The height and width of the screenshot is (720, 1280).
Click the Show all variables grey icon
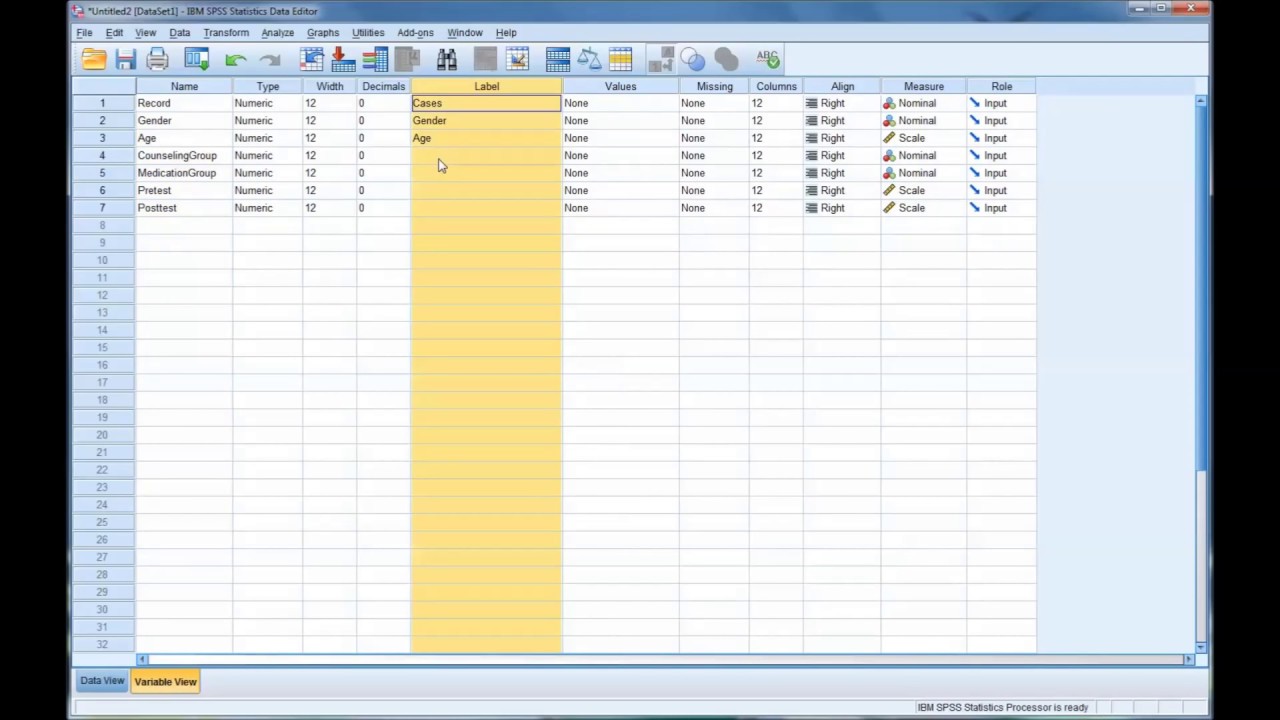tap(726, 60)
